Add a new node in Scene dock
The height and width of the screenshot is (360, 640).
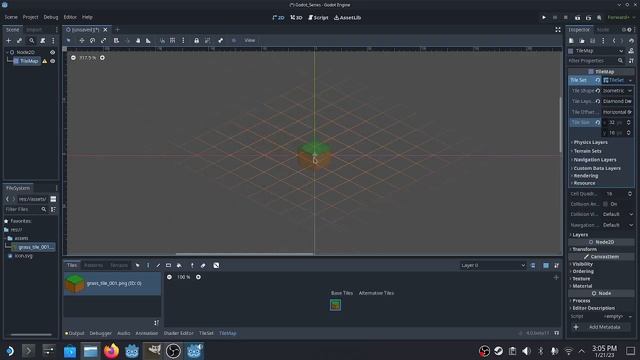(x=8, y=41)
